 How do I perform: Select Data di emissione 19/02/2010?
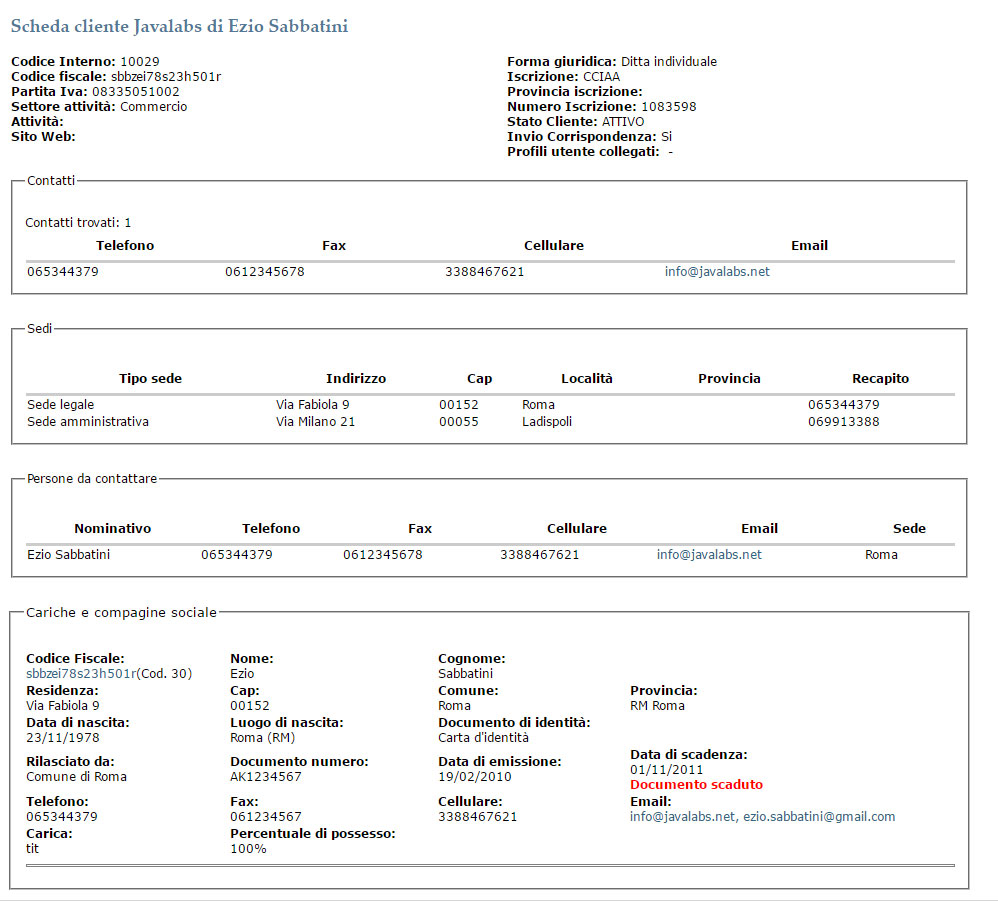[474, 777]
